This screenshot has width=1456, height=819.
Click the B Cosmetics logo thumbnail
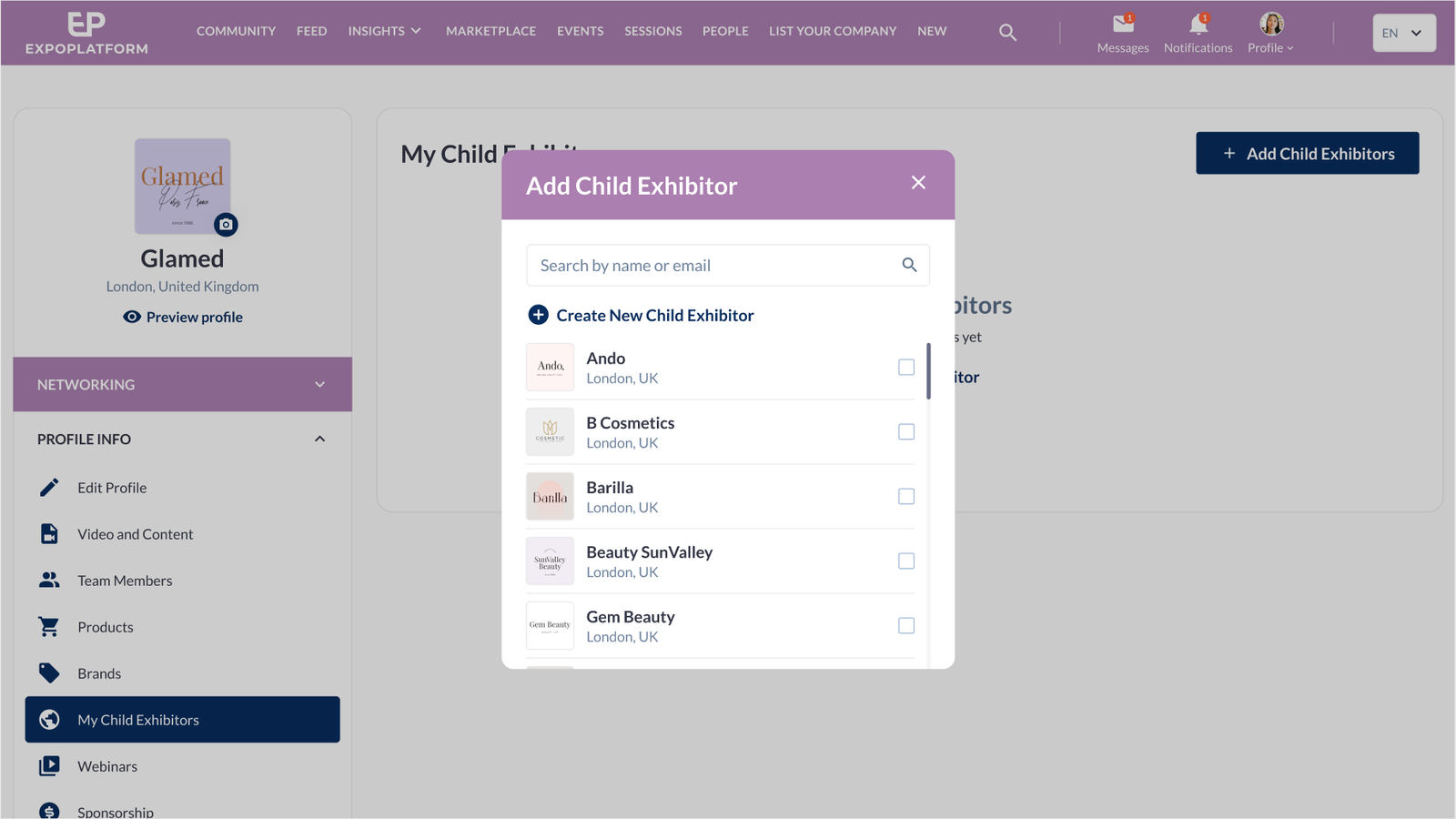click(x=550, y=431)
